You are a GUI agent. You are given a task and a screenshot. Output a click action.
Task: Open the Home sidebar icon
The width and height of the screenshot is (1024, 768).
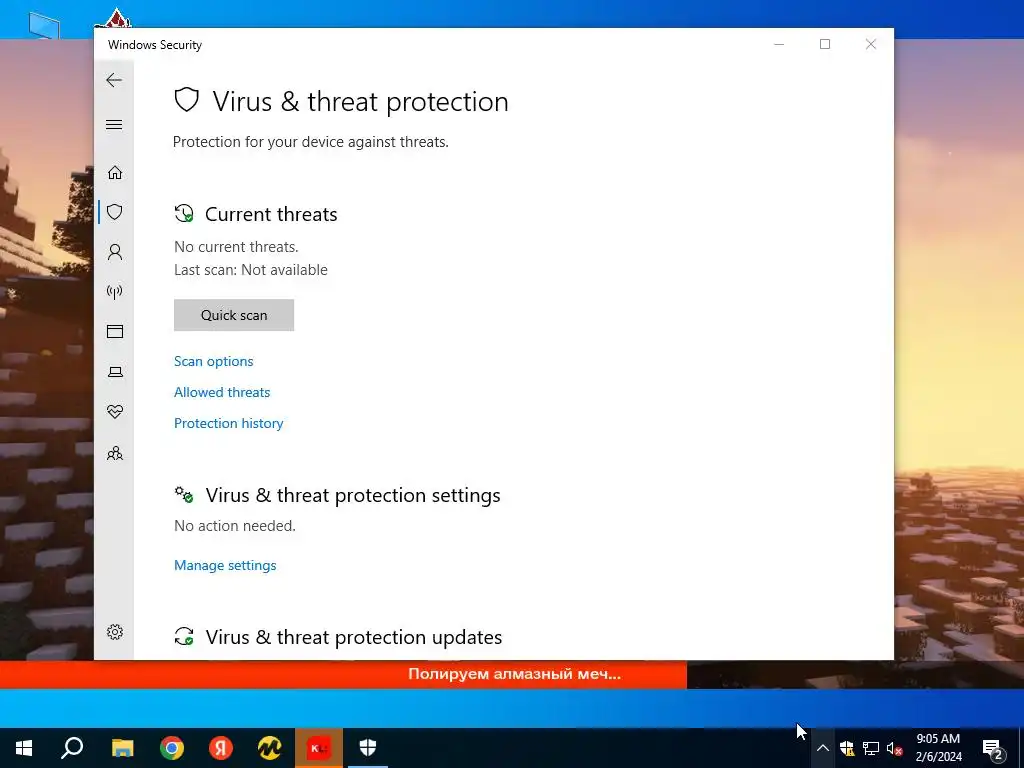coord(115,172)
